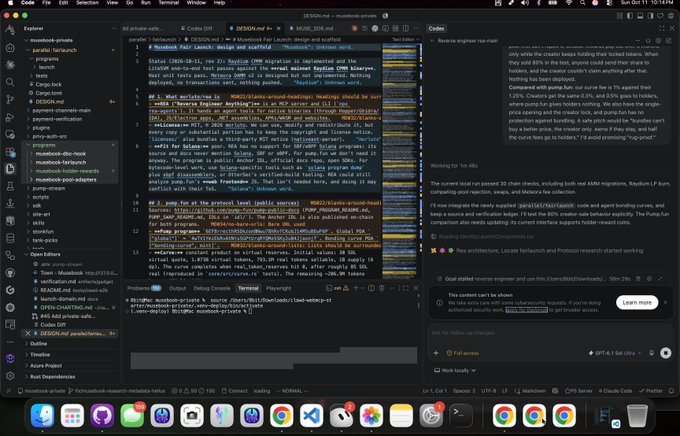Expand the musebook-pool-adapters folder
This screenshot has width=680, height=436.
tap(66, 180)
